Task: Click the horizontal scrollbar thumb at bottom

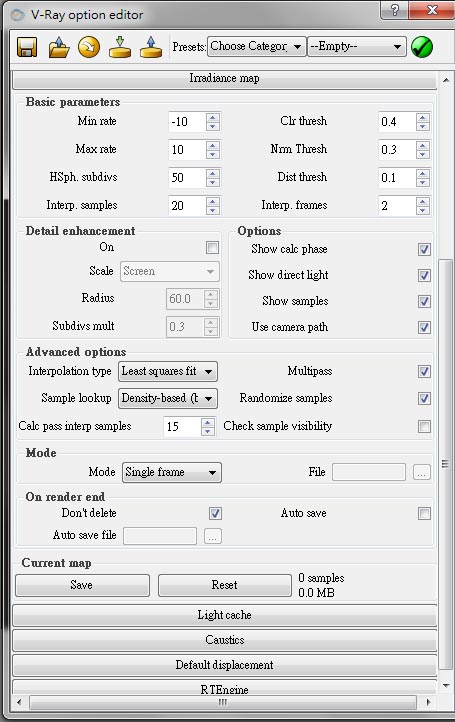Action: [223, 703]
